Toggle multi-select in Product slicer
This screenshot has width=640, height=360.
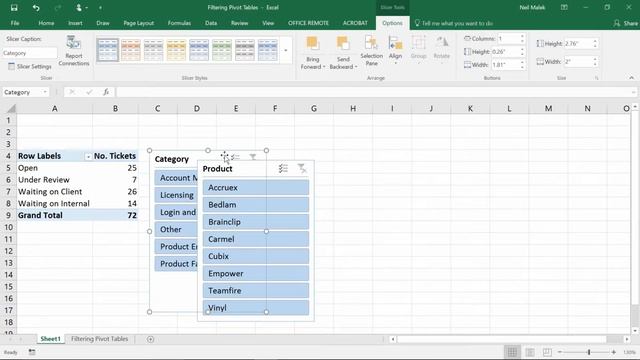(x=283, y=168)
